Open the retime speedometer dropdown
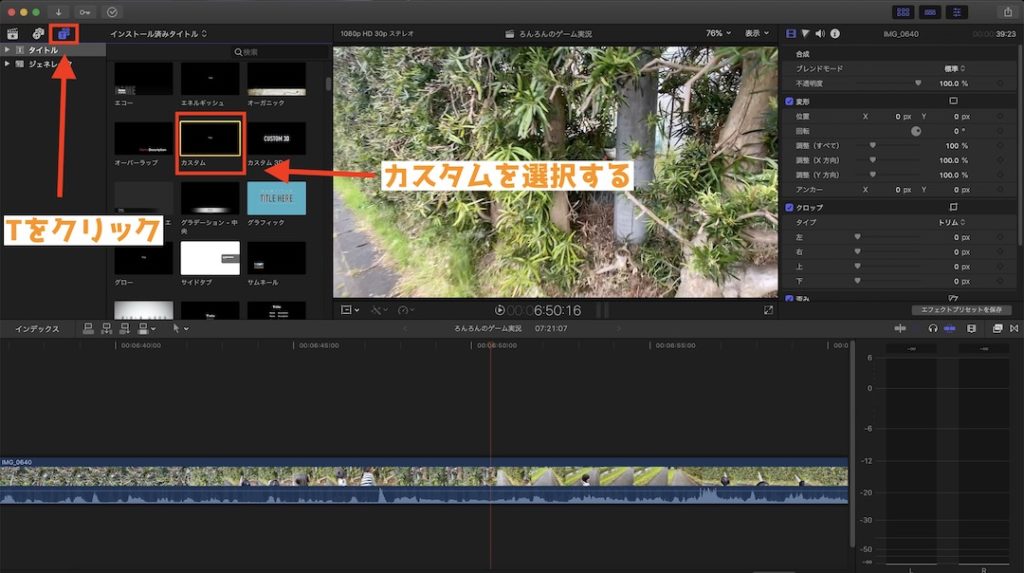This screenshot has height=573, width=1024. pyautogui.click(x=406, y=310)
